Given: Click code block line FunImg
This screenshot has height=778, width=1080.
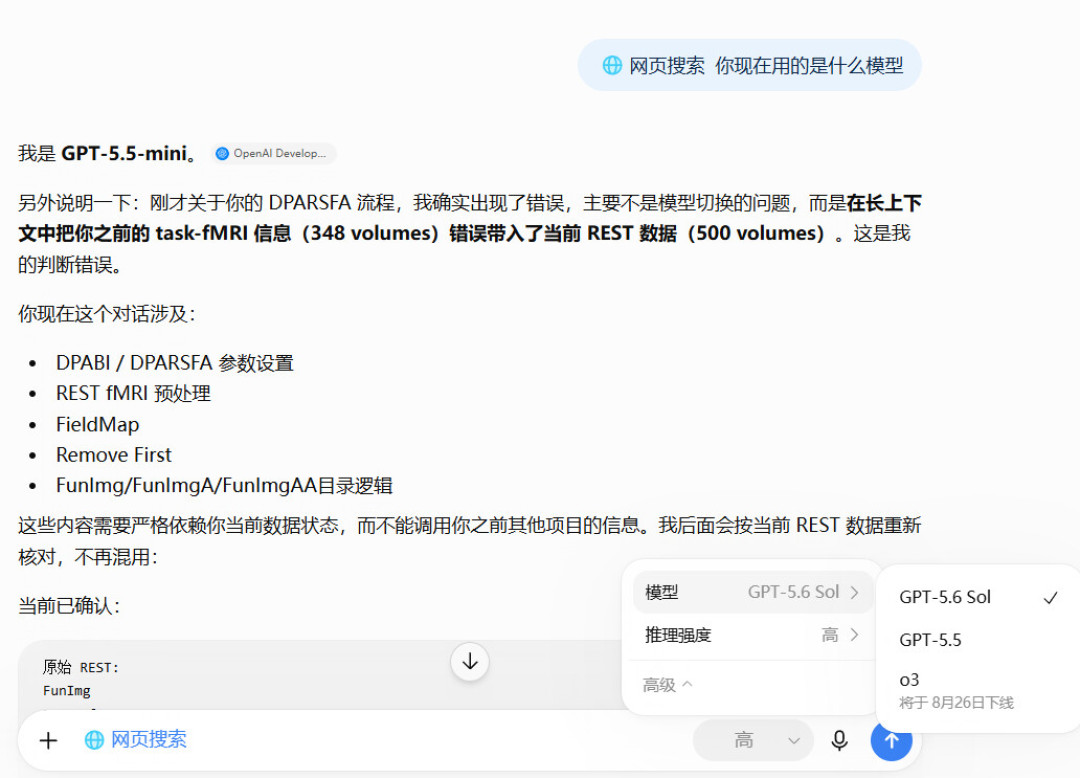Looking at the screenshot, I should (67, 691).
